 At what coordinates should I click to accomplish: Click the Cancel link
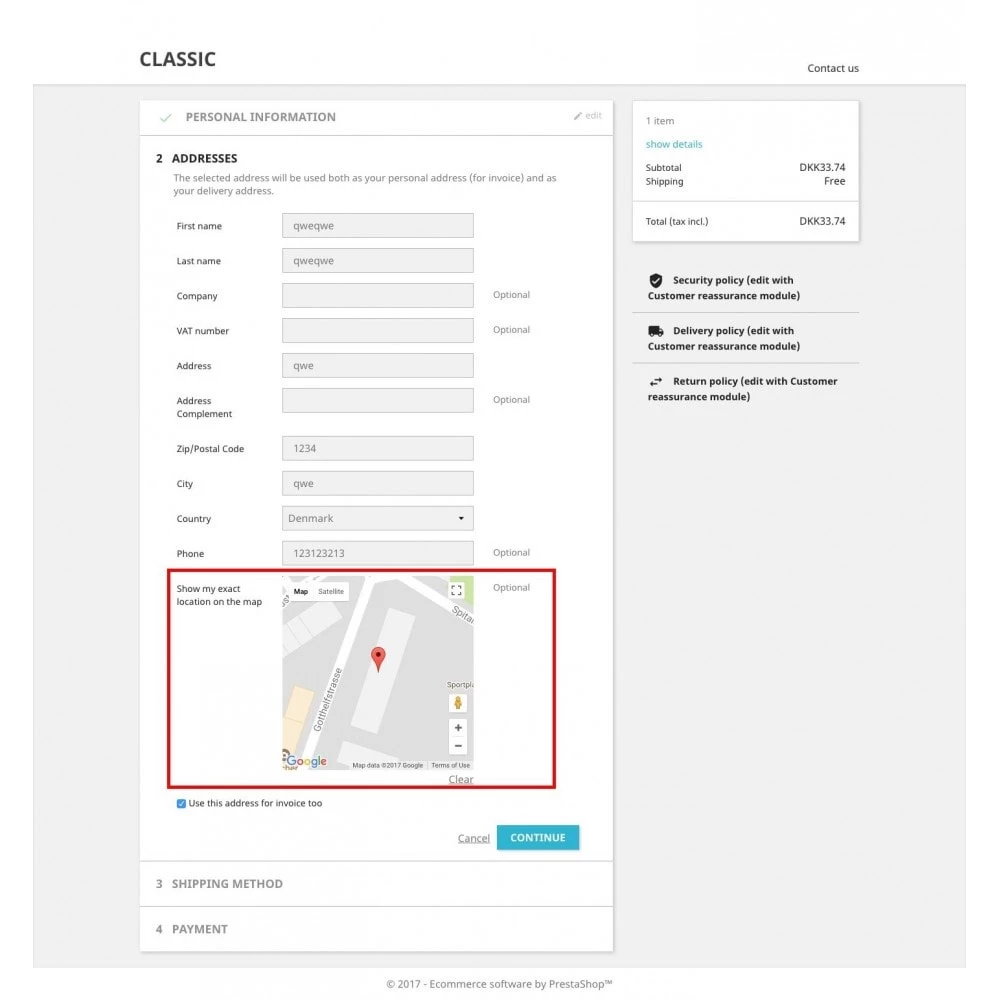pos(473,838)
